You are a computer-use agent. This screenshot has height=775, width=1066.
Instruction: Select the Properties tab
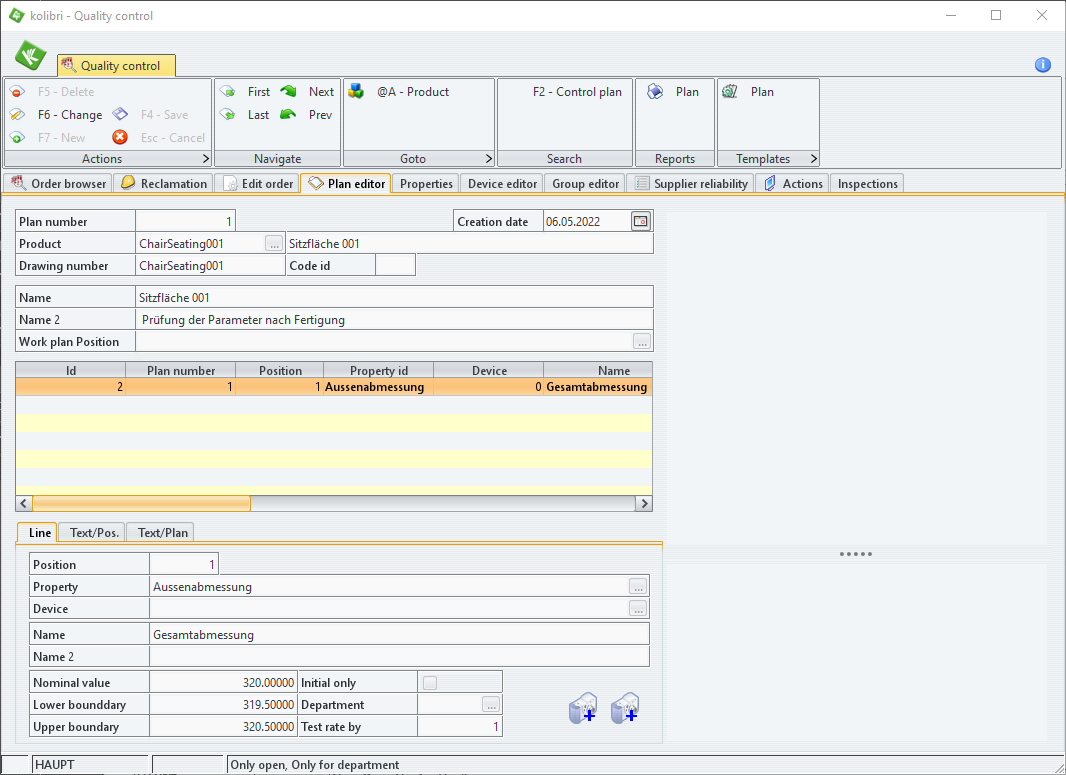(x=426, y=184)
